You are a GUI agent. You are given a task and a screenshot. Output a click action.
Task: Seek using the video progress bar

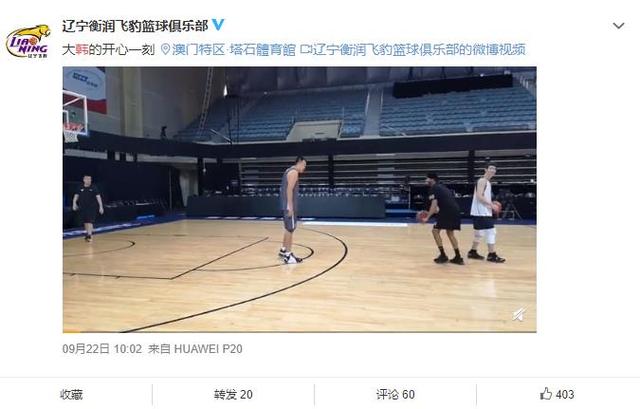[x=300, y=331]
